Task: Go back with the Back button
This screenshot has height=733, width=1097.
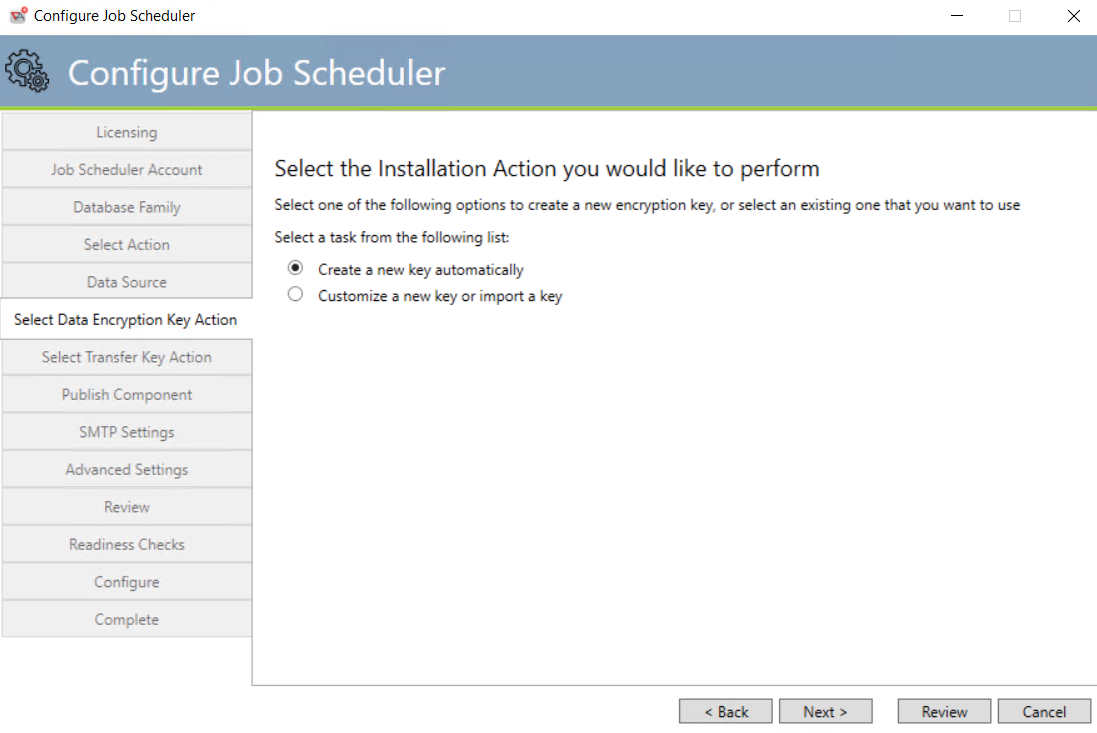Action: point(726,711)
